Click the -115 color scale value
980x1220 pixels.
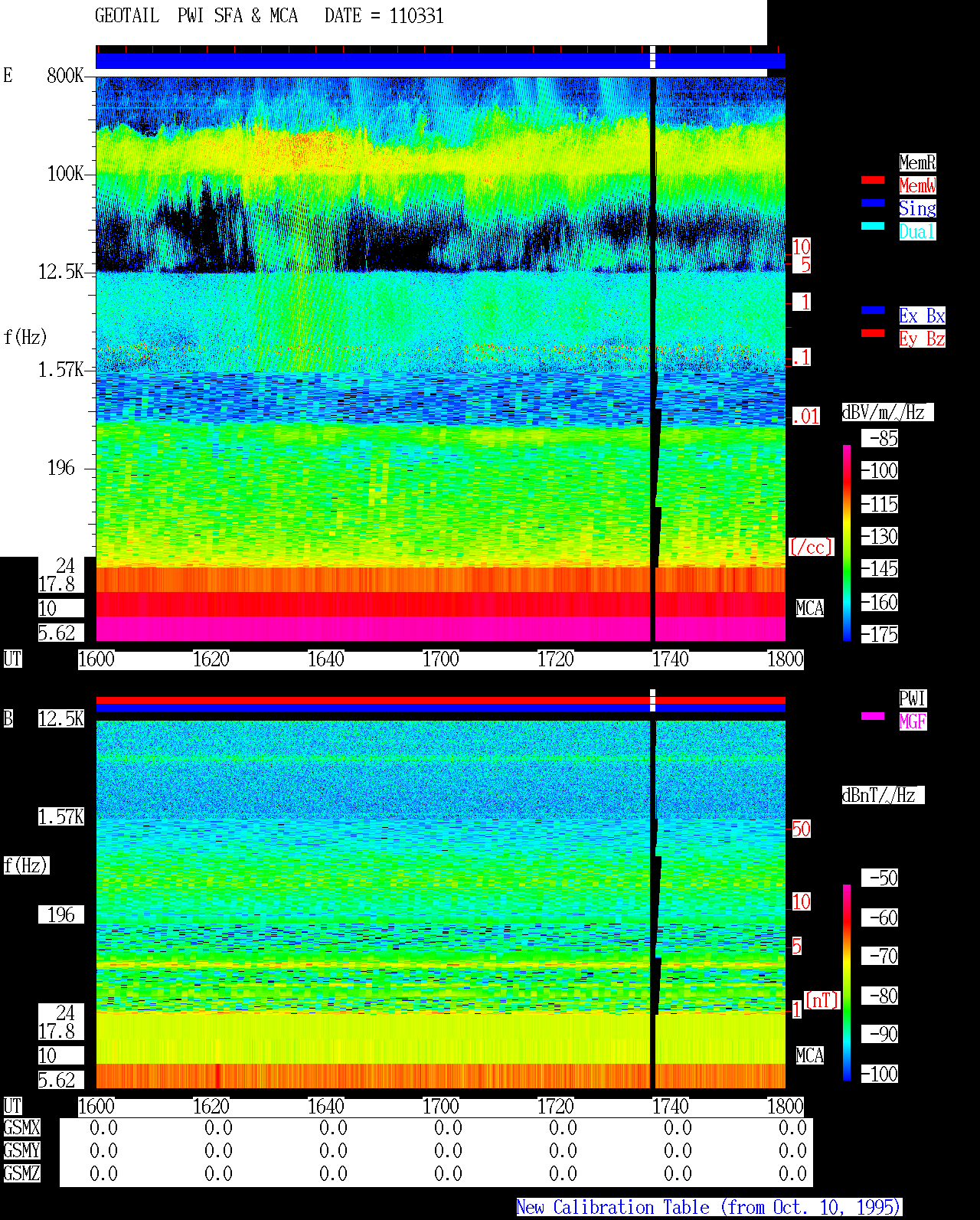pos(880,504)
